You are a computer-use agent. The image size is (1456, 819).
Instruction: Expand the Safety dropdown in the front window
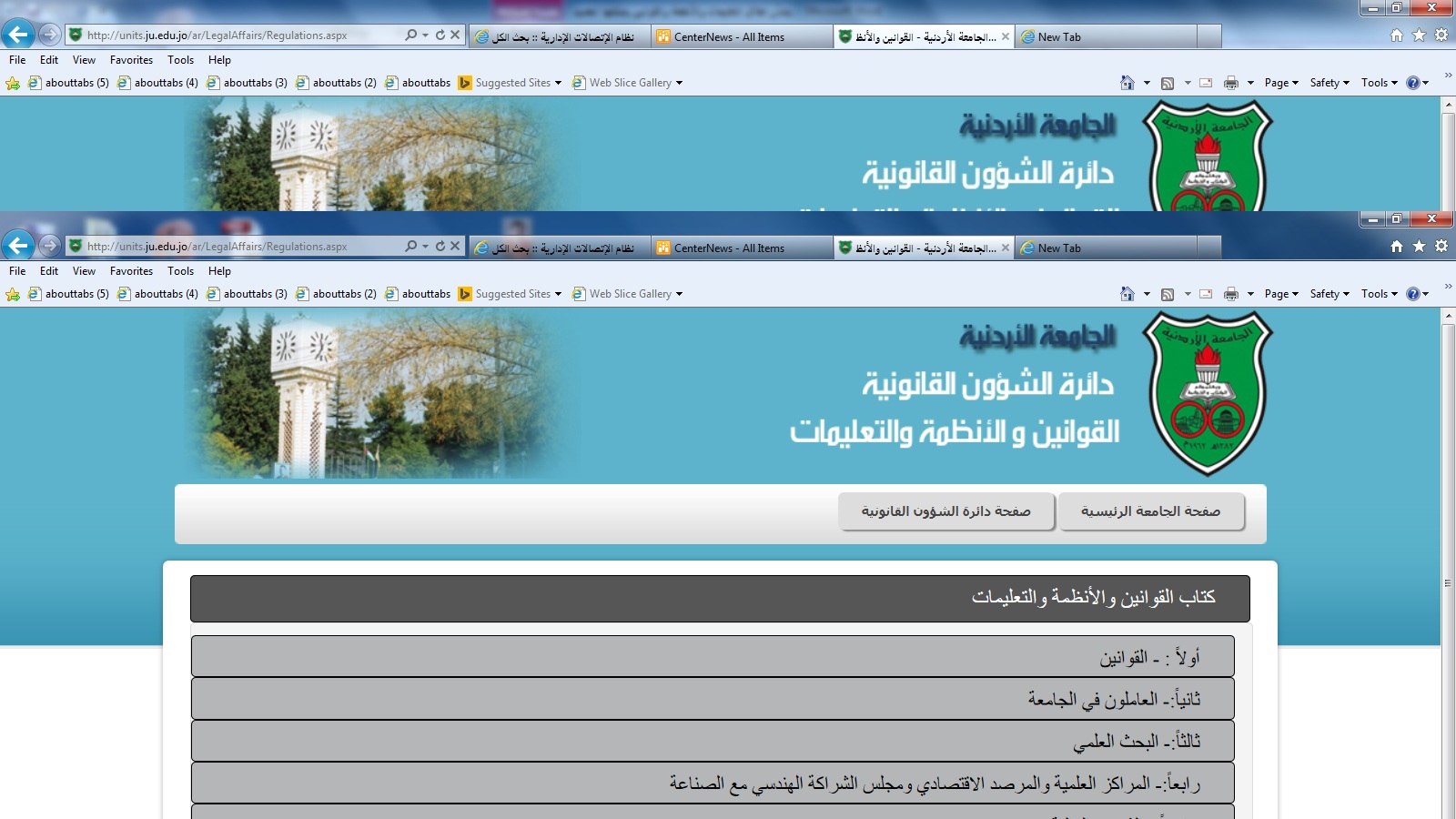tap(1329, 294)
